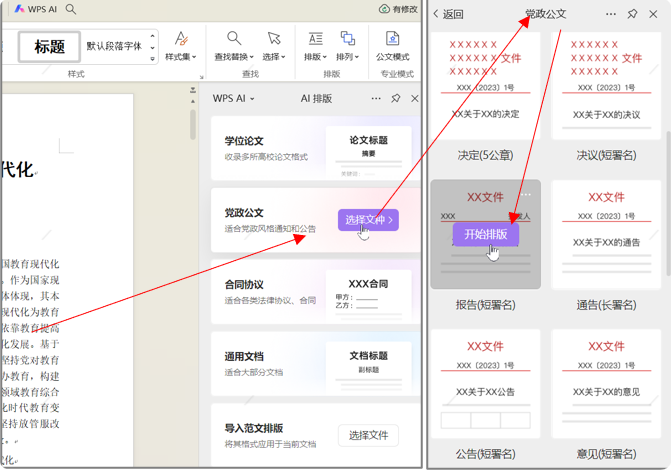671x471 pixels.
Task: Open the 选择 cursor tool dropdown
Action: click(x=274, y=46)
